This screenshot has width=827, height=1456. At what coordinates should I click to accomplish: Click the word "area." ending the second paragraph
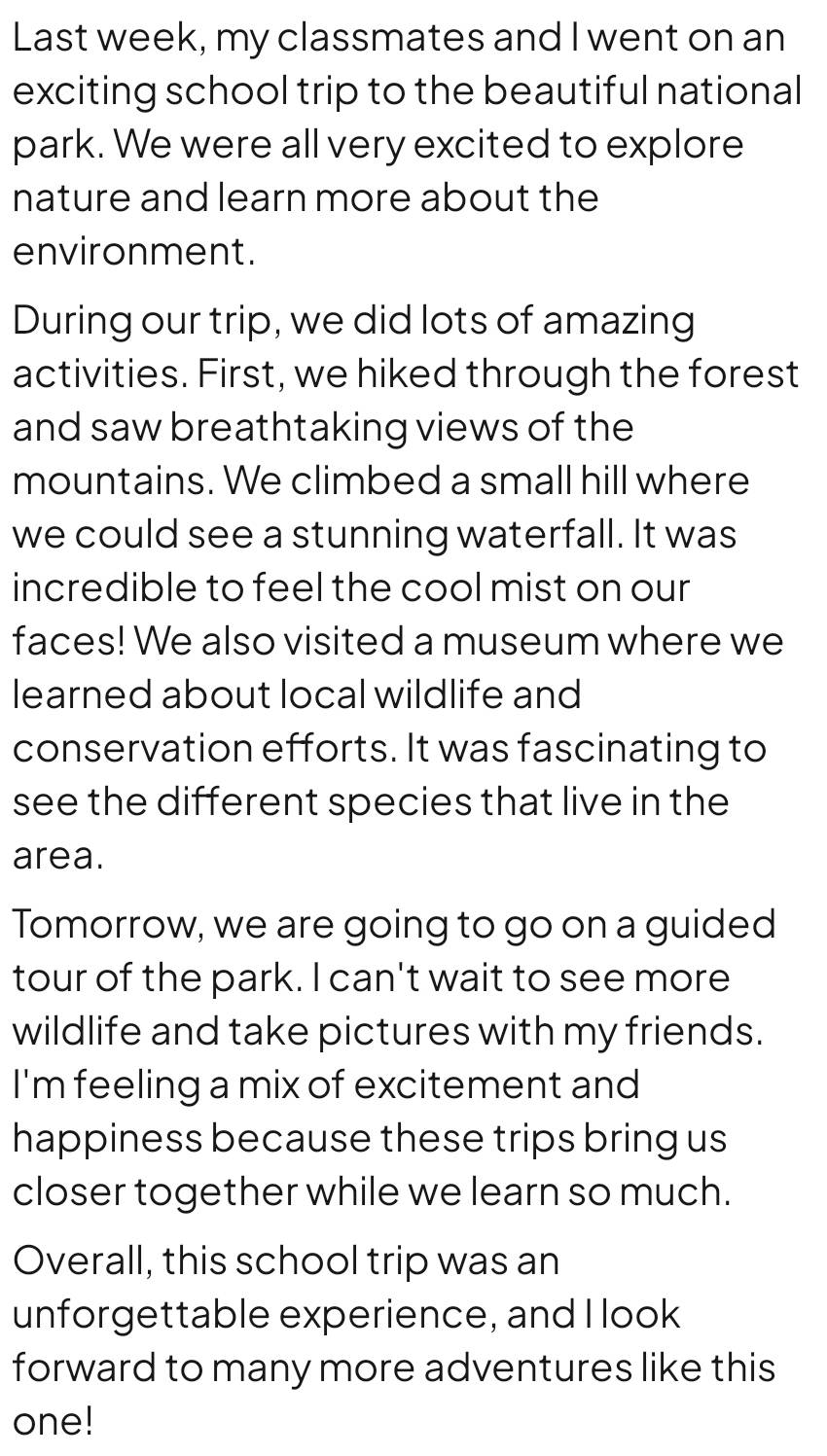(57, 856)
